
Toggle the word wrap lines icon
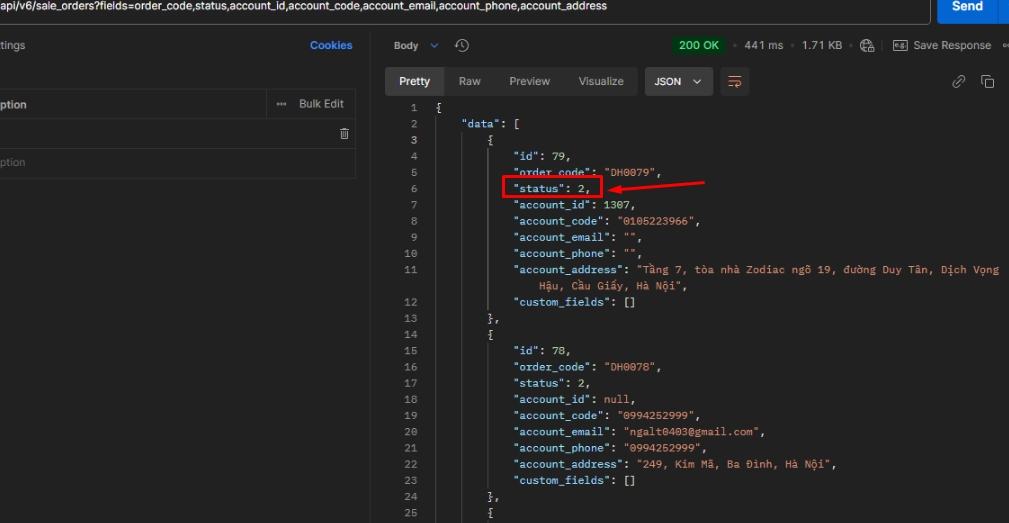tap(734, 82)
